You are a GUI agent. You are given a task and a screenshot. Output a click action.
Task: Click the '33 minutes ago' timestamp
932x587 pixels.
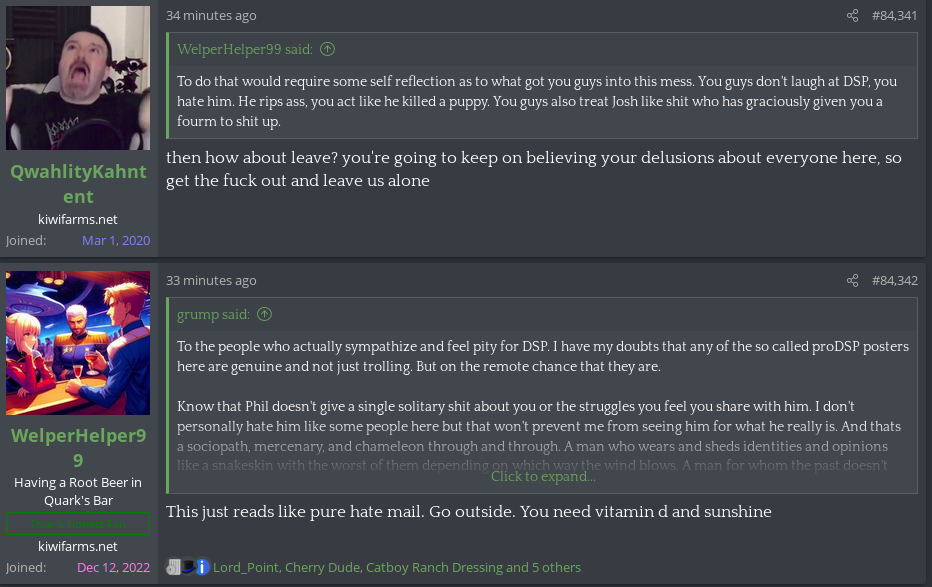pyautogui.click(x=211, y=280)
